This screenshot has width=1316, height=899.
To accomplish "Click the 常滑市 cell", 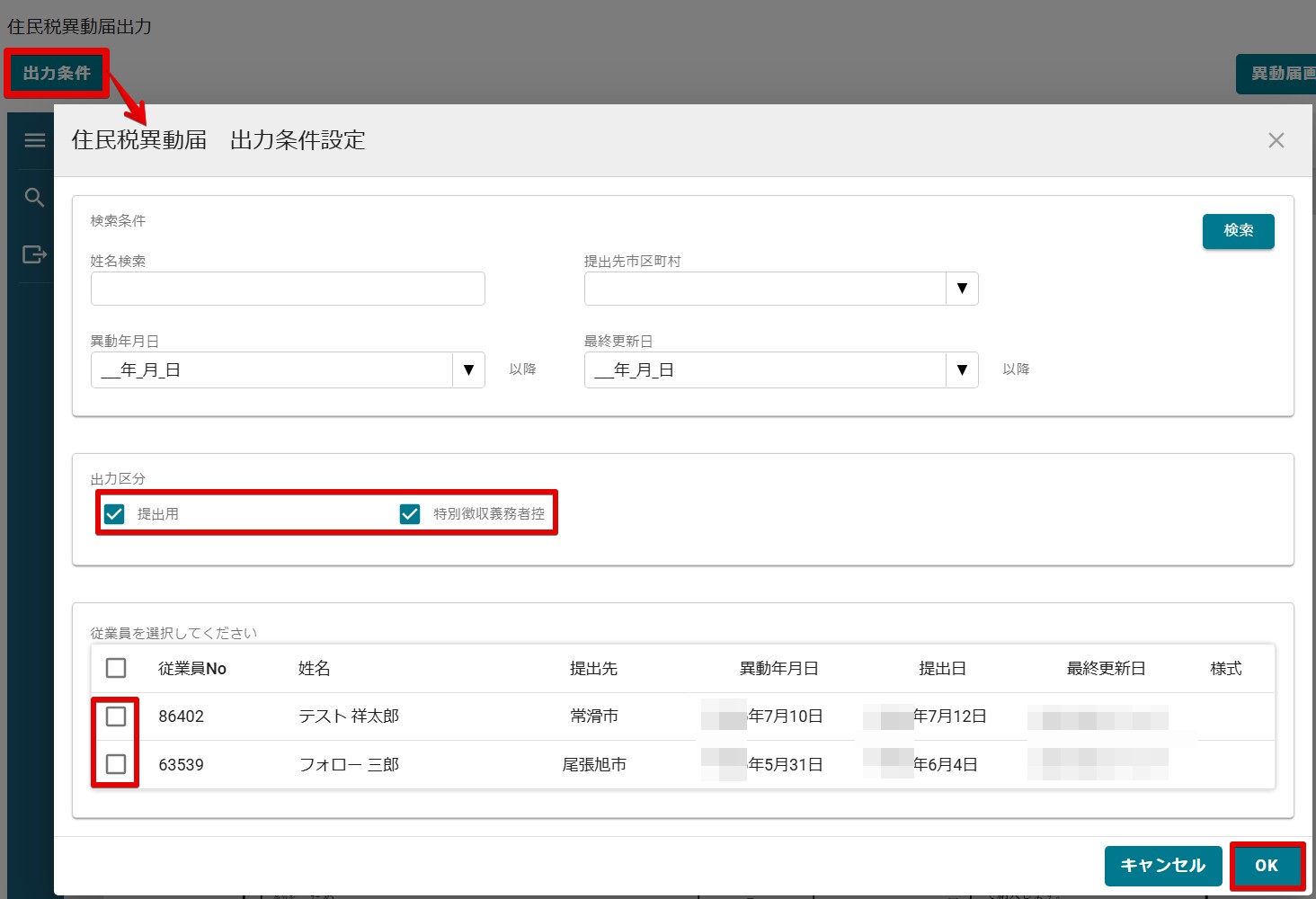I will pos(594,717).
